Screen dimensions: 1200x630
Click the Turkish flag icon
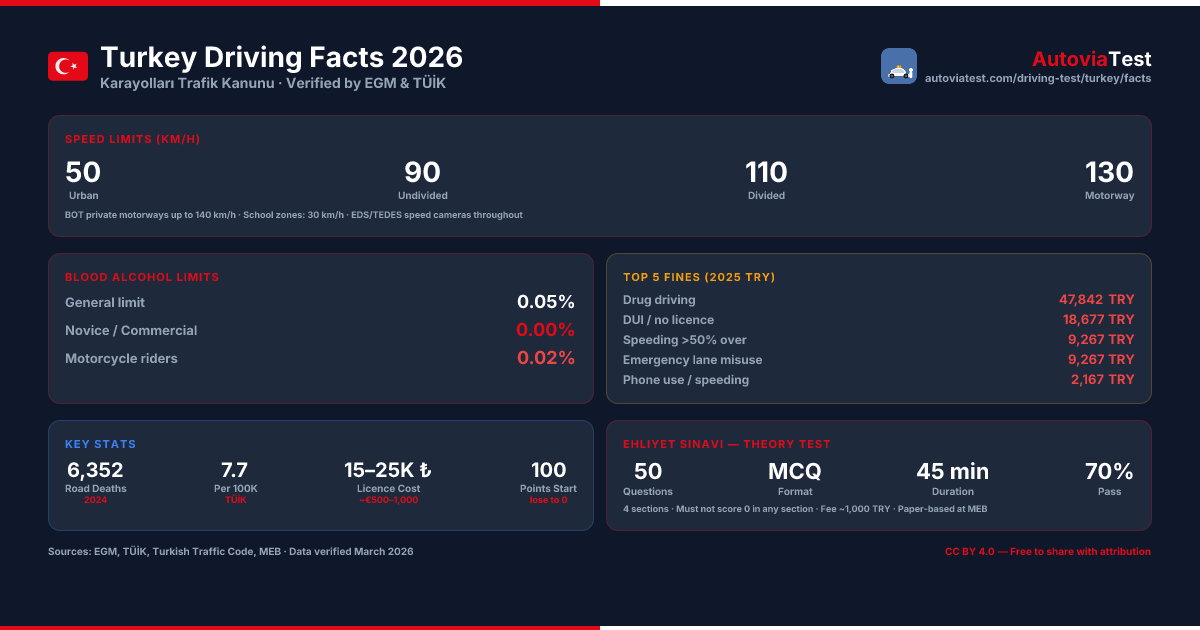tap(68, 66)
